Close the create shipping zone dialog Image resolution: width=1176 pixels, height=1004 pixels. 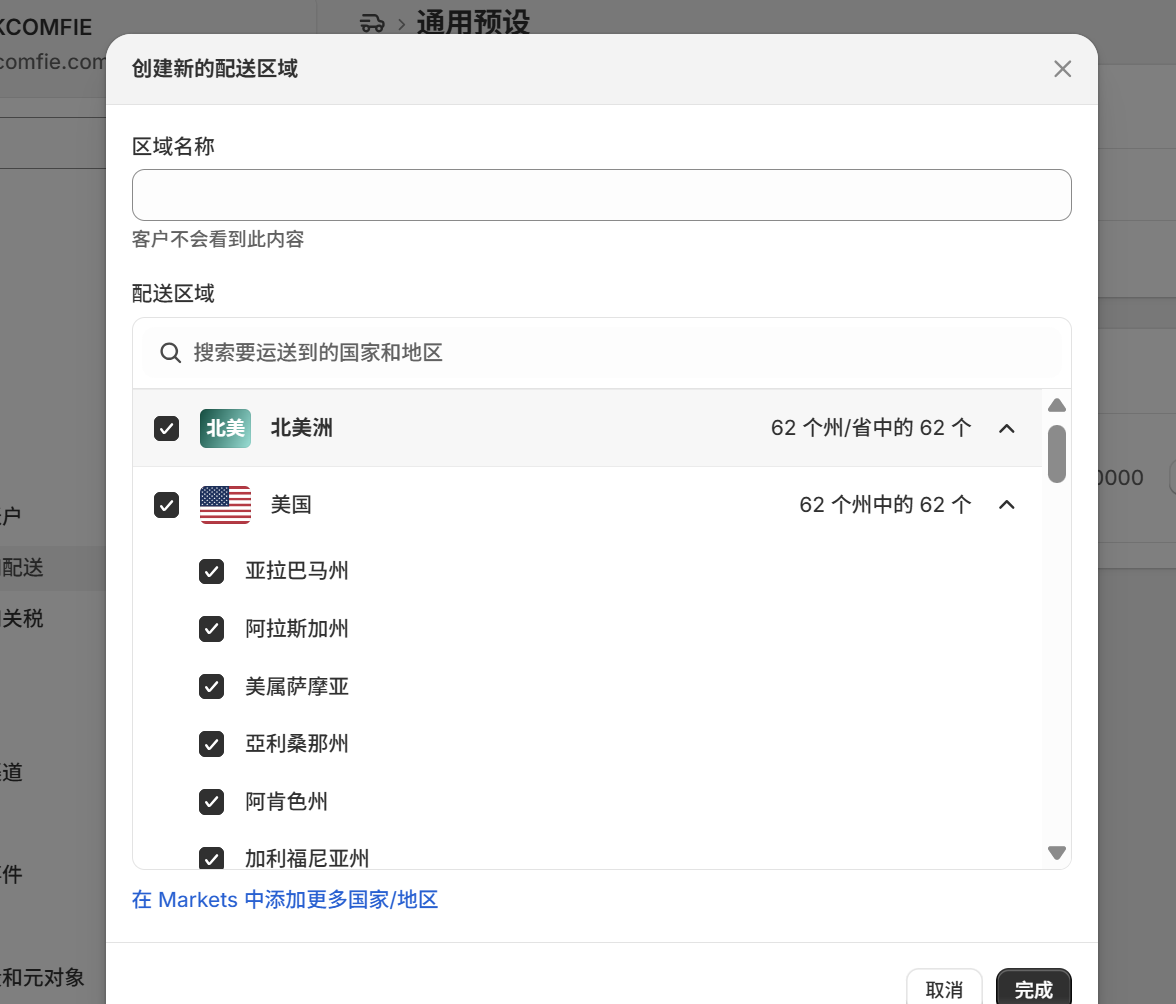click(1062, 69)
